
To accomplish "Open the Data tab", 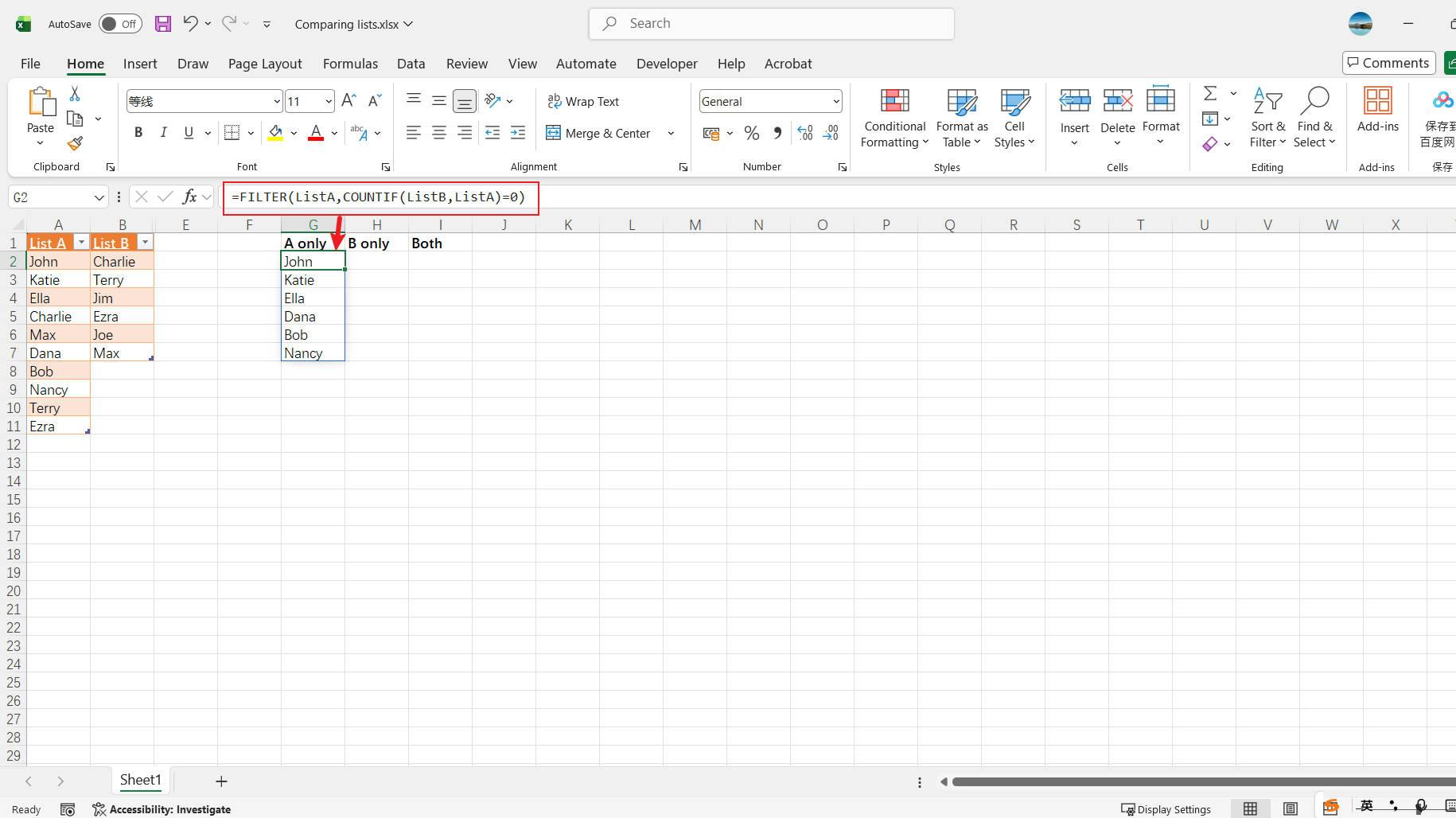I will point(411,64).
